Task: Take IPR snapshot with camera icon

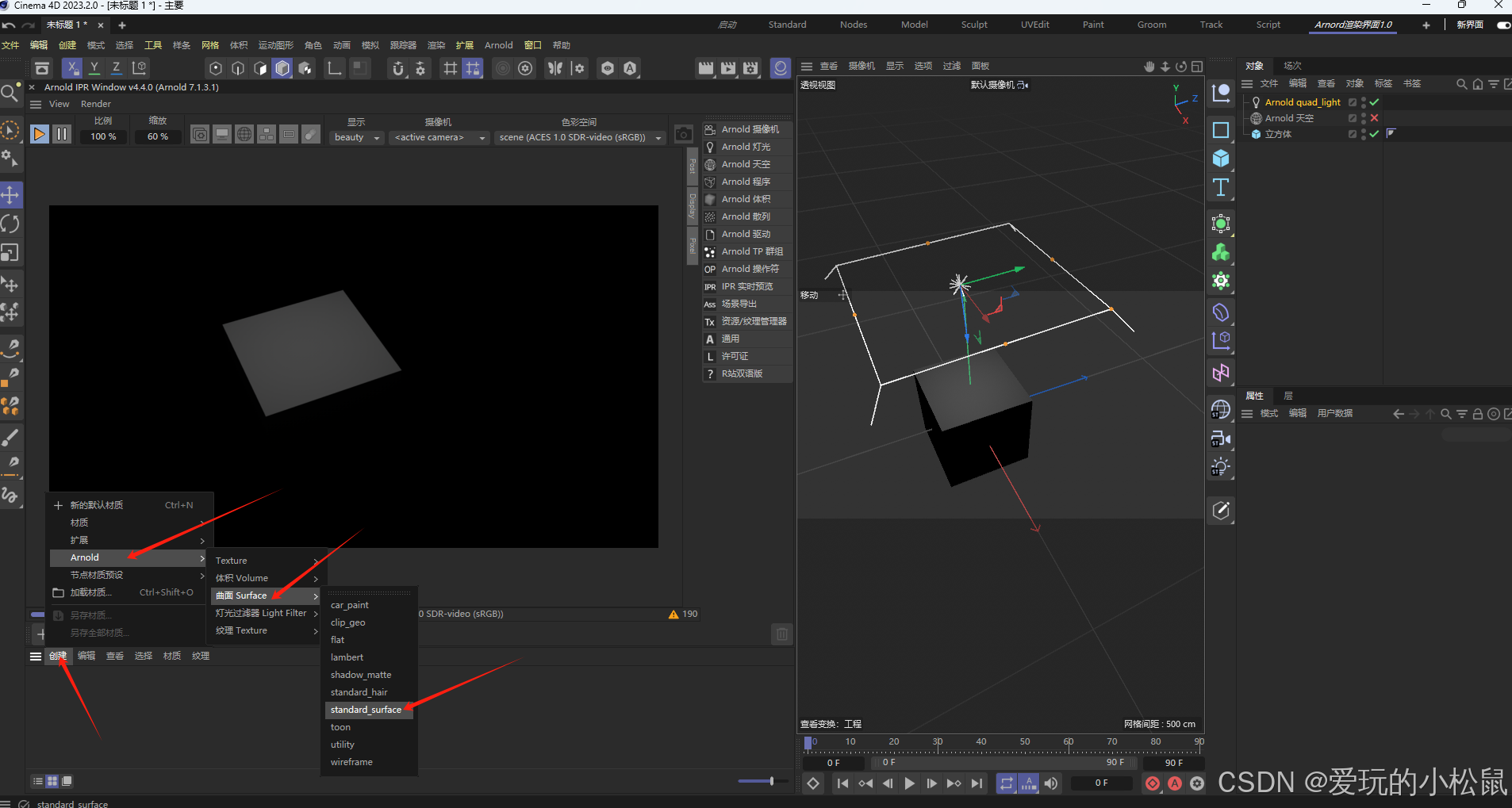Action: point(683,134)
